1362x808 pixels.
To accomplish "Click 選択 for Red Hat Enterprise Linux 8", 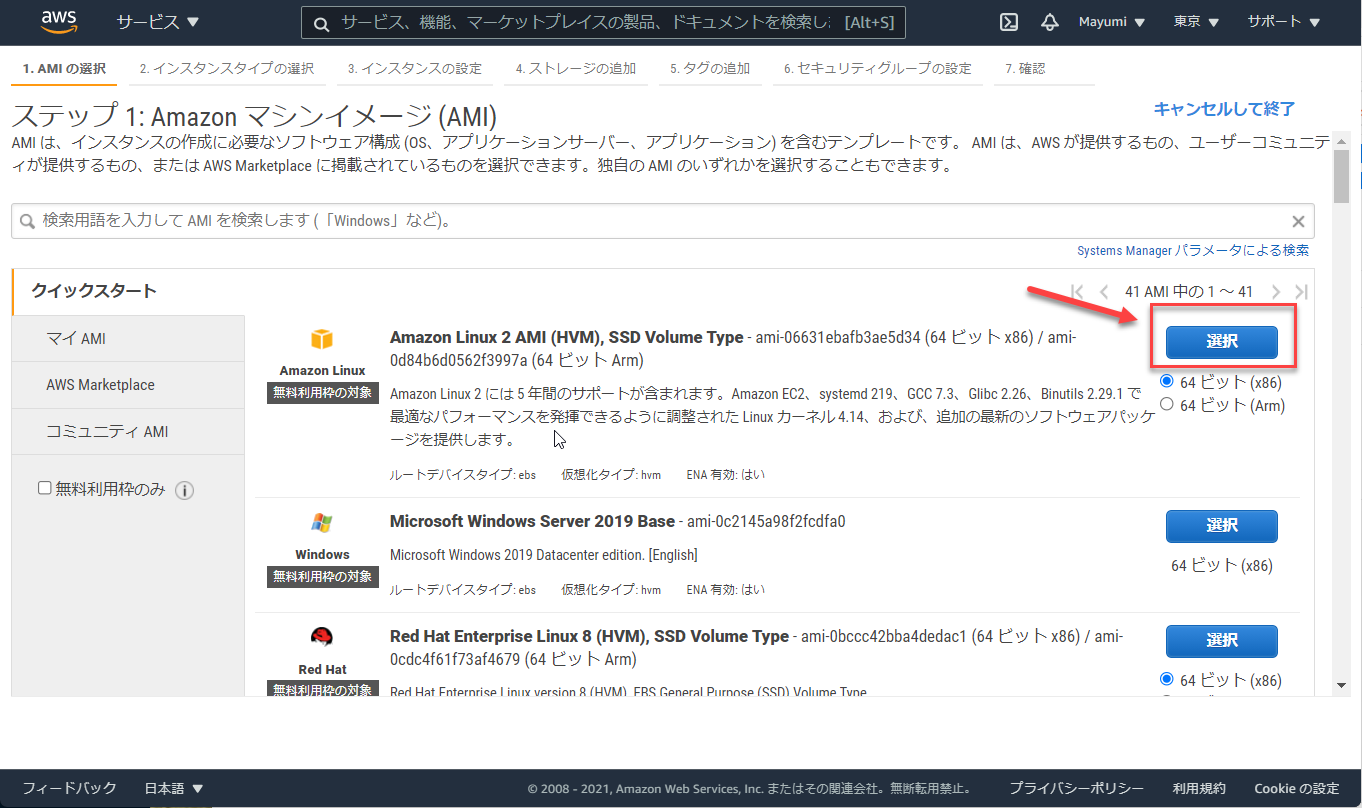I will tap(1222, 640).
